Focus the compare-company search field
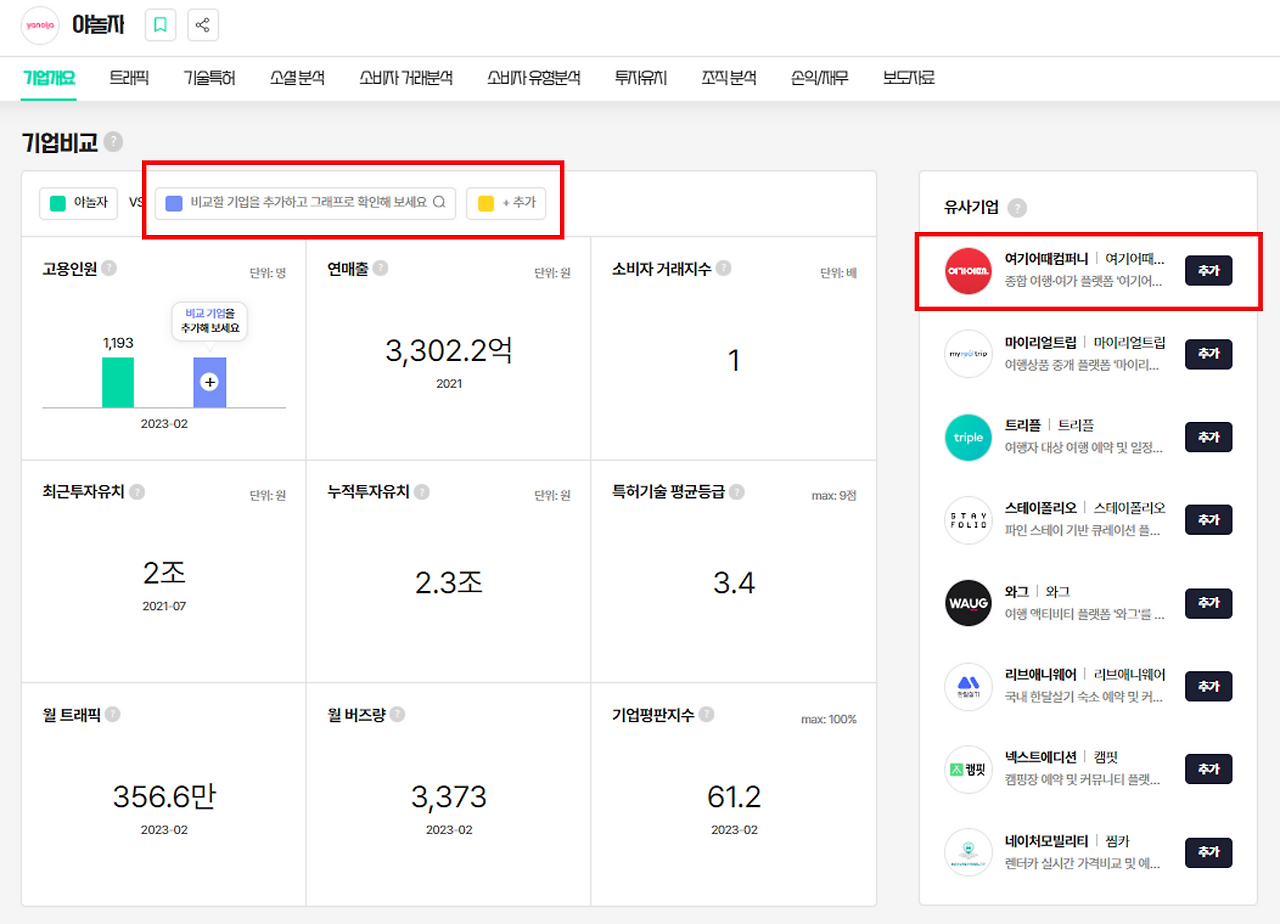The height and width of the screenshot is (924, 1280). pyautogui.click(x=306, y=203)
